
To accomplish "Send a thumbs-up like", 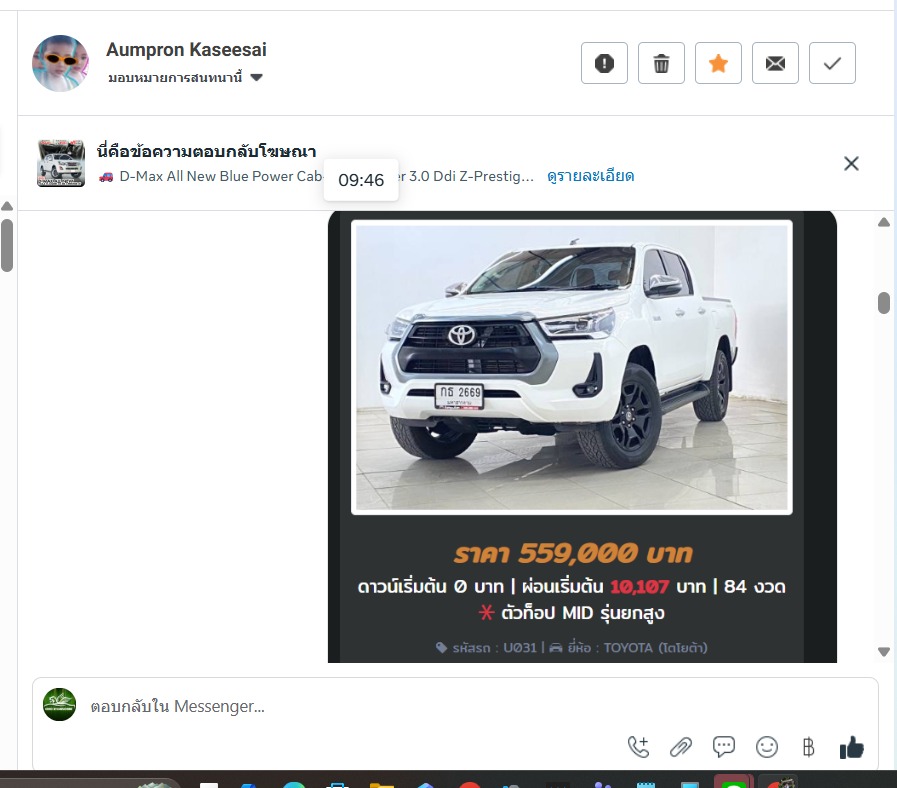I will click(x=851, y=747).
